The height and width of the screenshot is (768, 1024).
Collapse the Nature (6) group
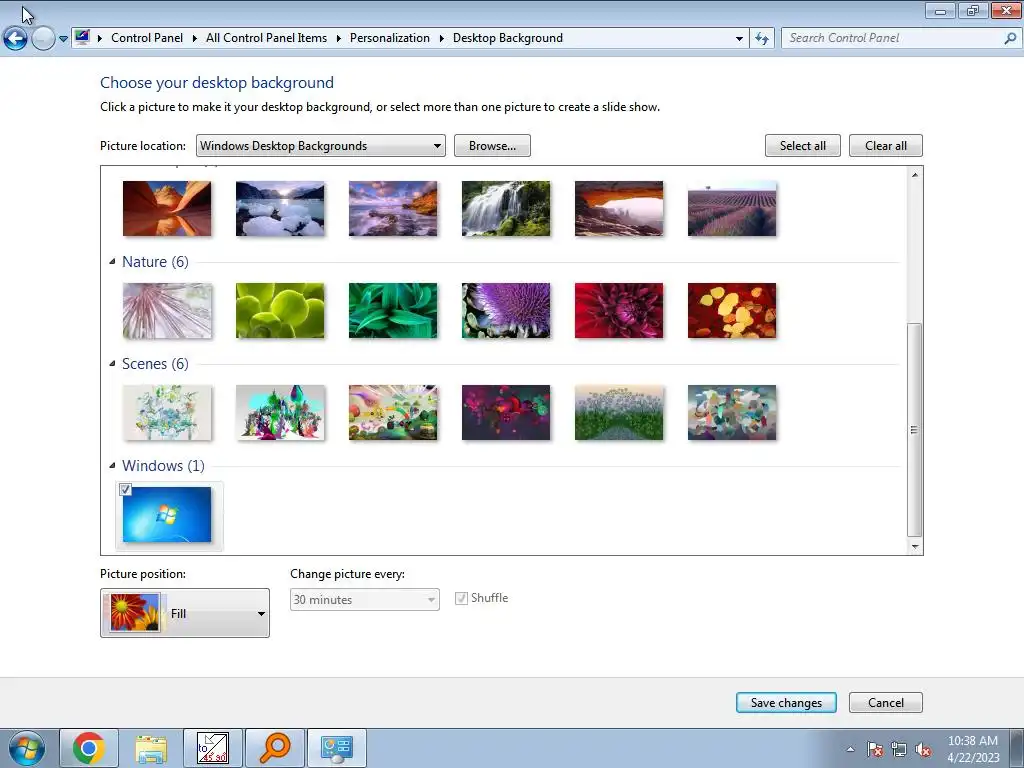click(x=112, y=261)
